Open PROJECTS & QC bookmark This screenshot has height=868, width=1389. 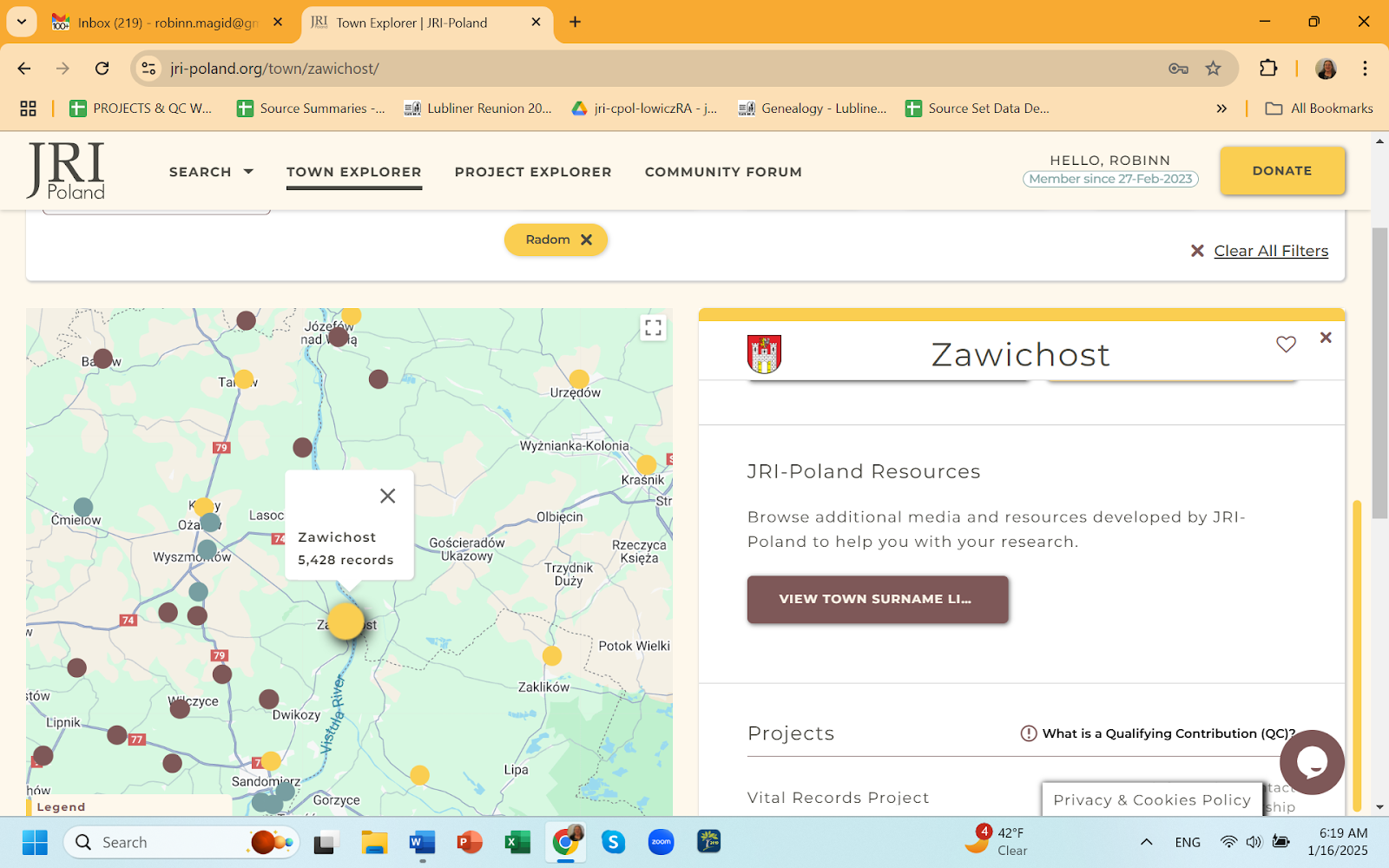click(x=141, y=108)
